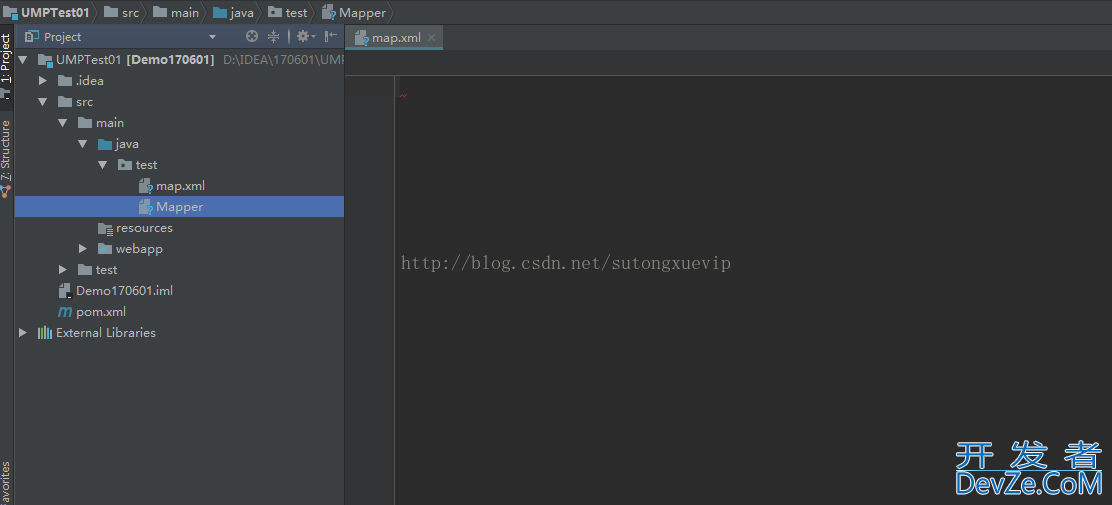Click src in the breadcrumb bar
Image resolution: width=1112 pixels, height=505 pixels.
click(x=130, y=12)
